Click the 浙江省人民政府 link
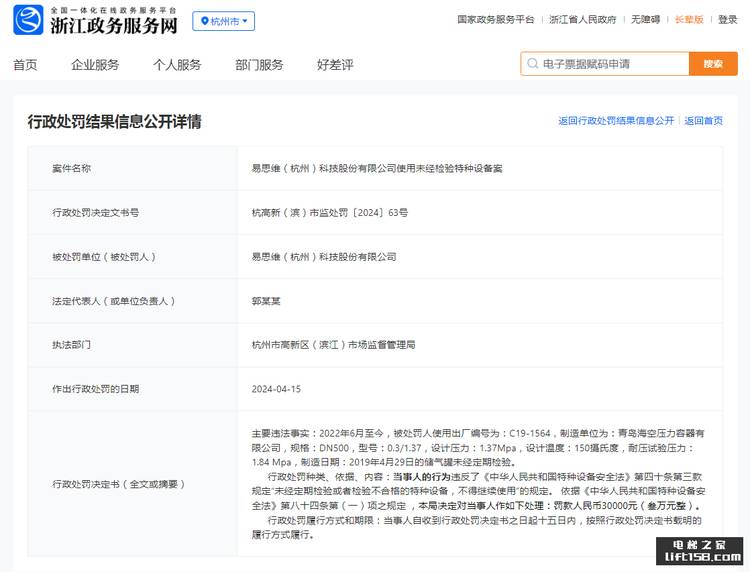 (583, 20)
